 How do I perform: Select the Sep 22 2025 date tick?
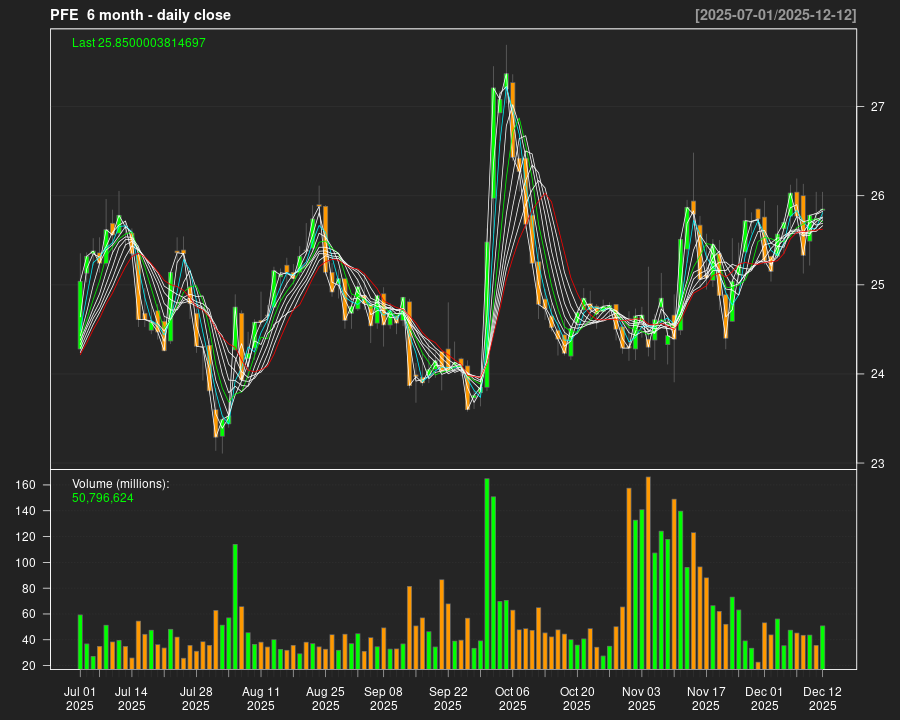tap(448, 697)
